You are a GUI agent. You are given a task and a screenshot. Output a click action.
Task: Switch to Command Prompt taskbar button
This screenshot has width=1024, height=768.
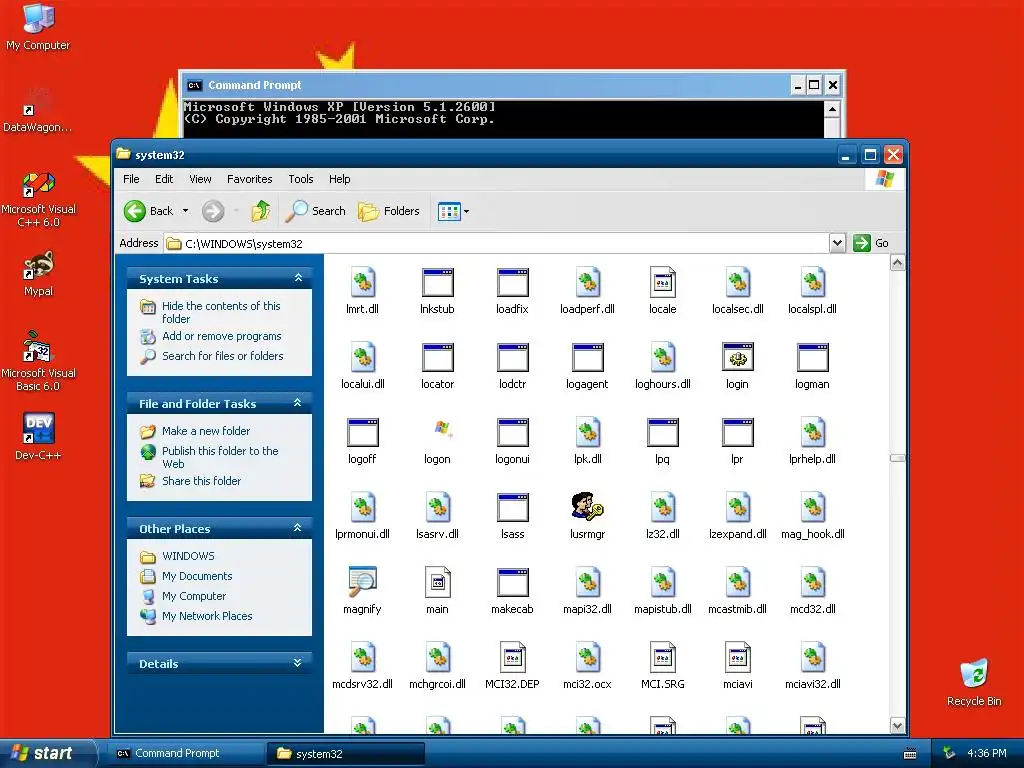187,753
